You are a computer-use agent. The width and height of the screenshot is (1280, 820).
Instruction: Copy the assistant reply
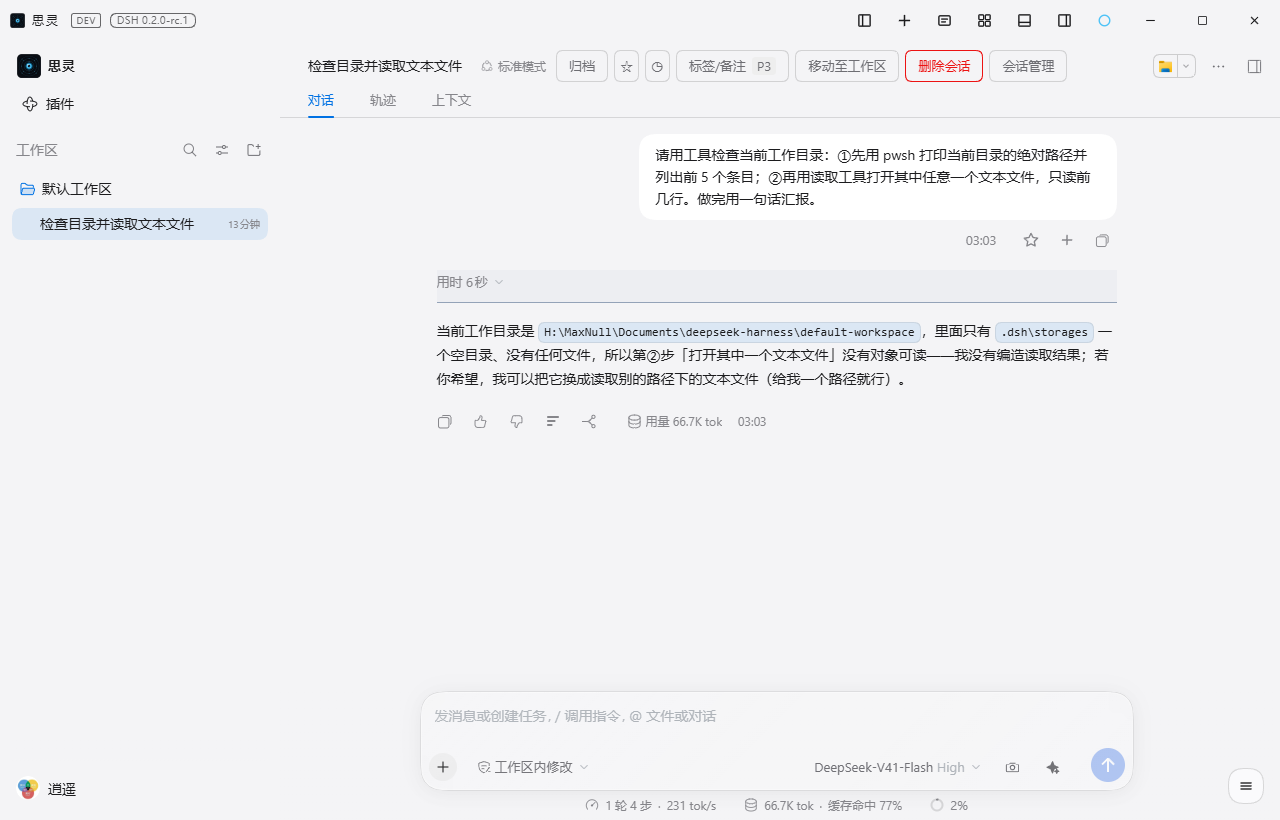[445, 422]
